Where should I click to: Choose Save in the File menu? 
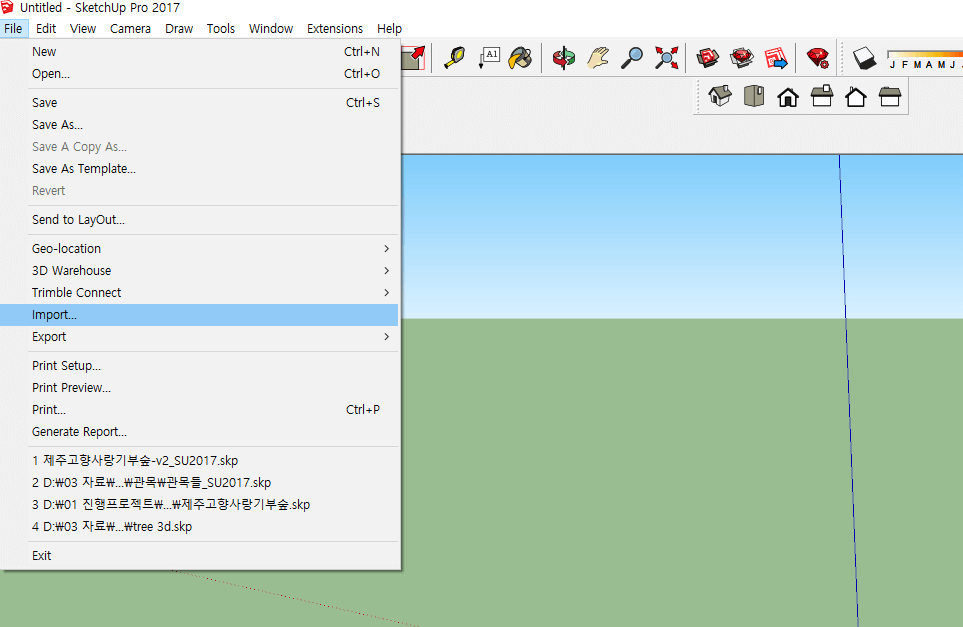coord(199,103)
